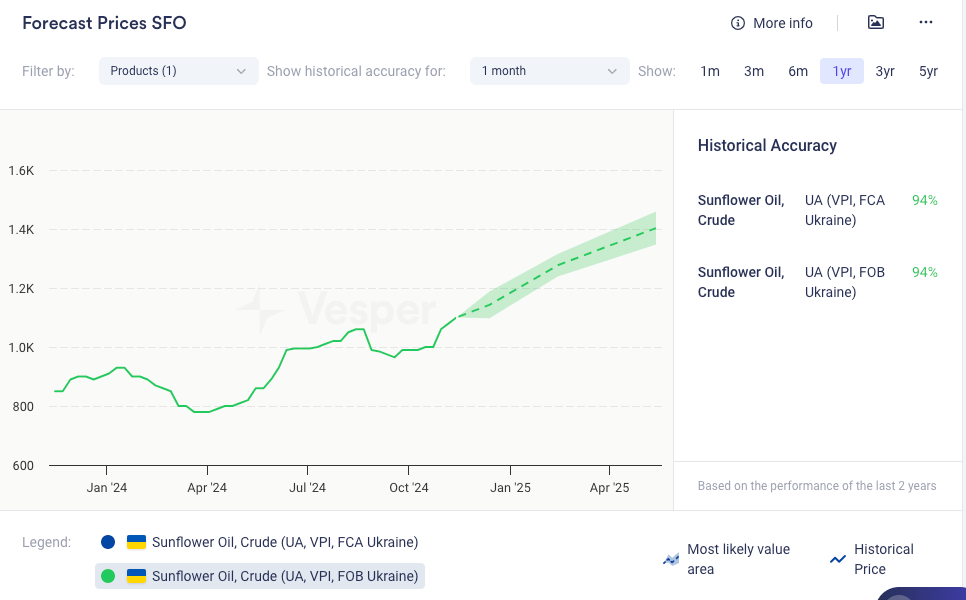
Task: Click the save chart image icon
Action: [876, 22]
